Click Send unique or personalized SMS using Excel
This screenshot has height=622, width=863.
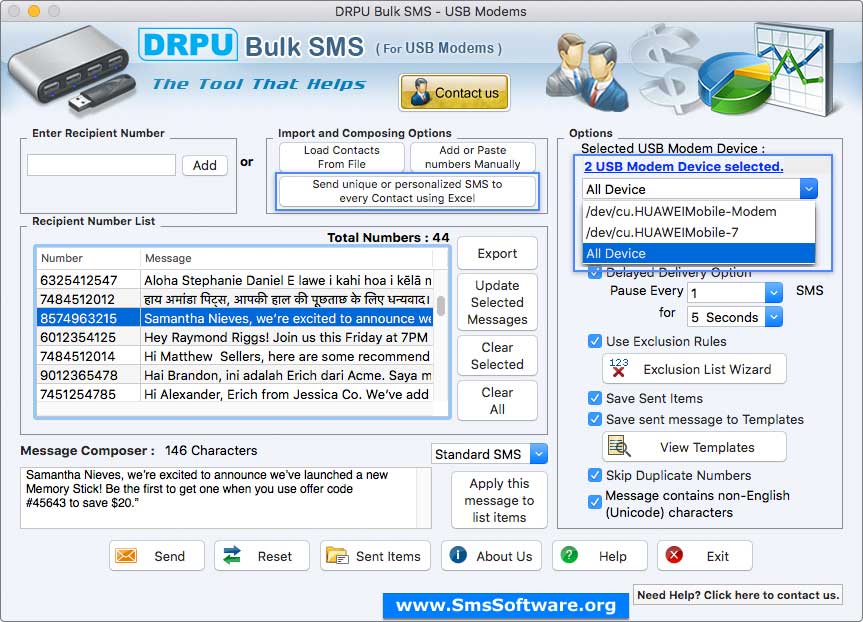tap(407, 191)
